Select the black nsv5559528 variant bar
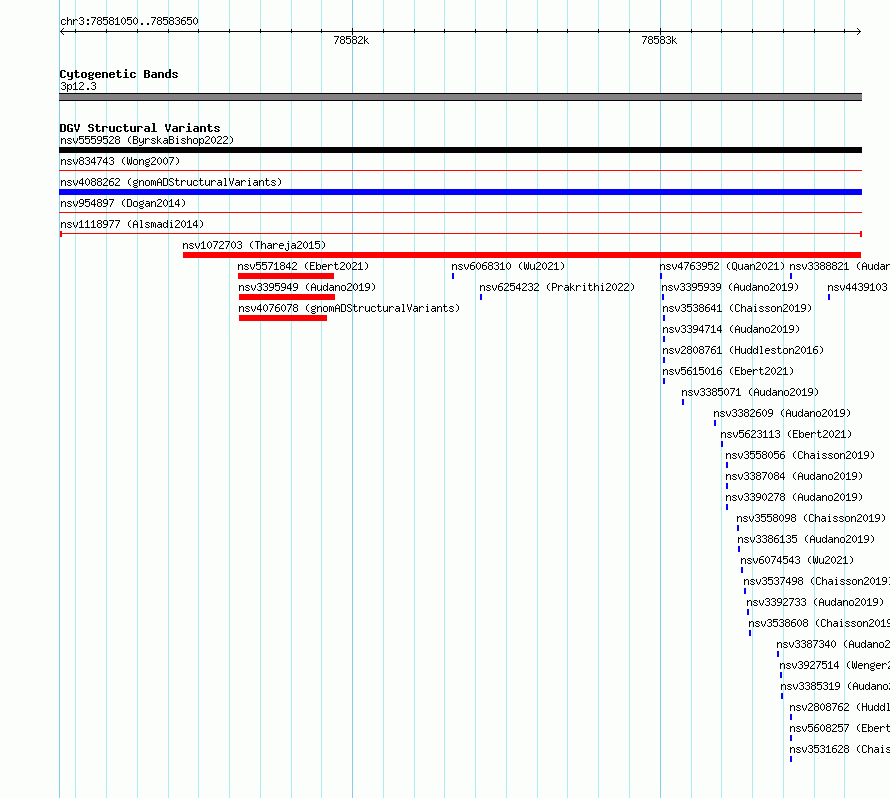Viewport: 890px width, 798px height. pyautogui.click(x=460, y=150)
